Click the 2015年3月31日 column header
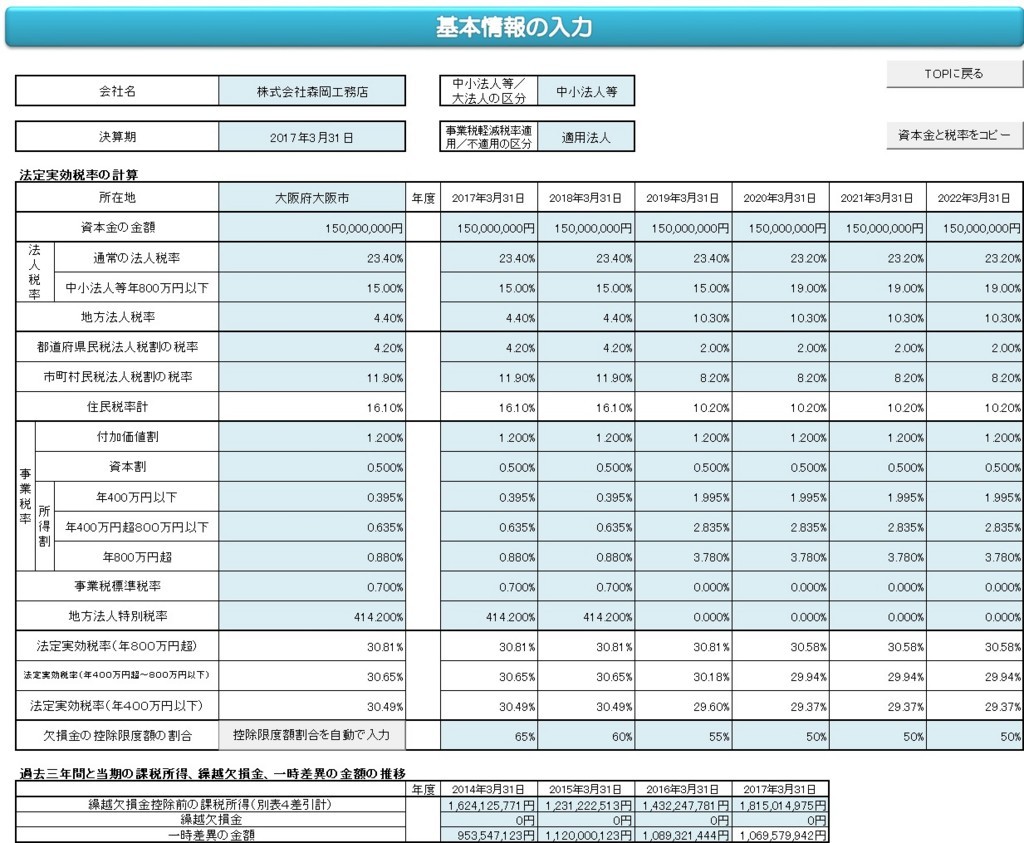The width and height of the screenshot is (1024, 843). [x=586, y=789]
